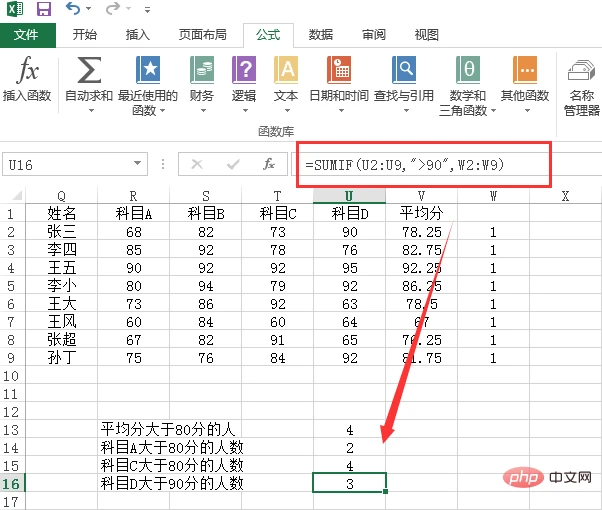Select the 科目B header cell
Image resolution: width=602 pixels, height=510 pixels.
point(205,214)
